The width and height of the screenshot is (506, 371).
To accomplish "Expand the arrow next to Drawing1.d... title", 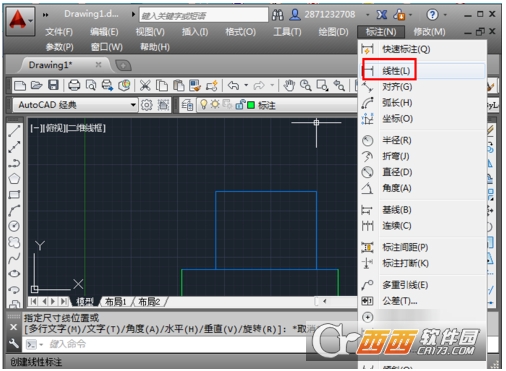I will coord(133,14).
